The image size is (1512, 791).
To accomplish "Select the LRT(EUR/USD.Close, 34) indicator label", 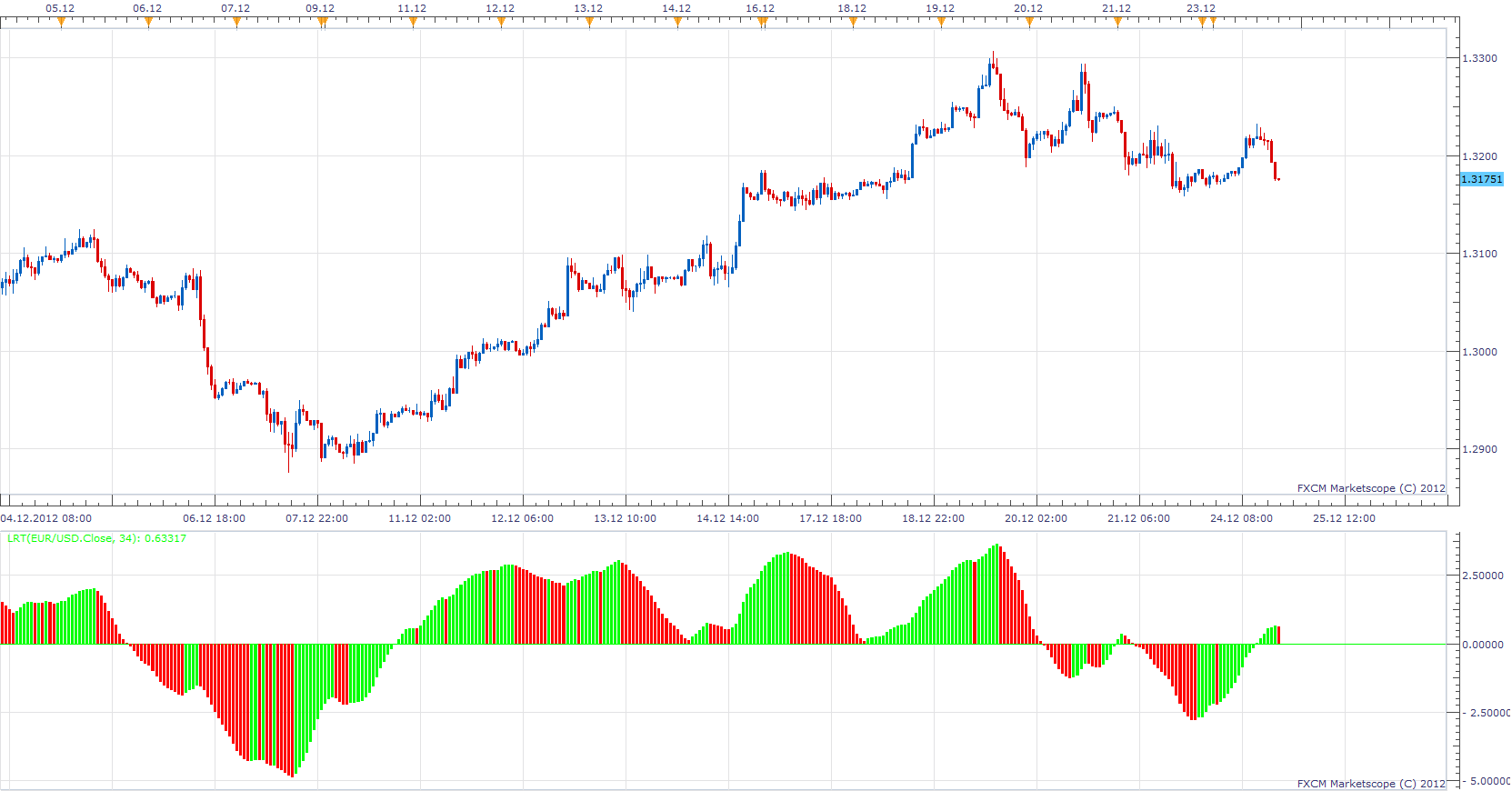I will tap(97, 538).
